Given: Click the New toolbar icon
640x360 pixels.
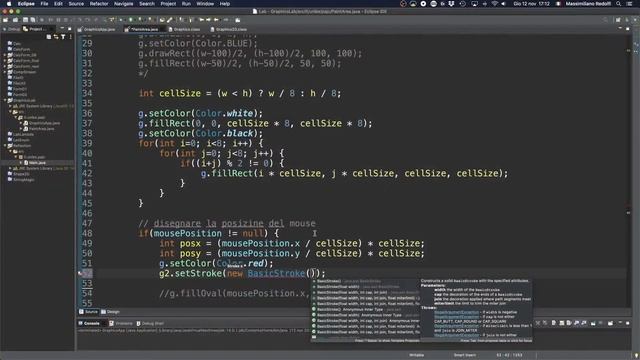Looking at the screenshot, I should (x=6, y=20).
